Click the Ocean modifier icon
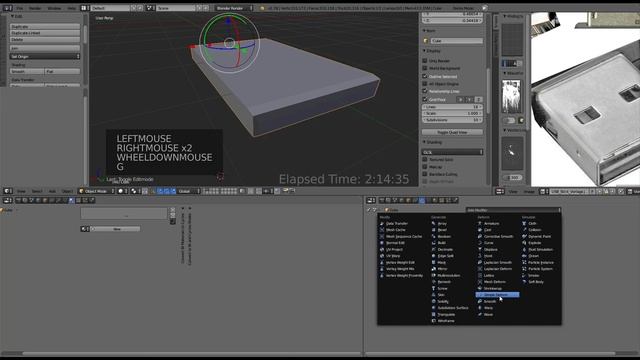The height and width of the screenshot is (360, 640). (524, 256)
